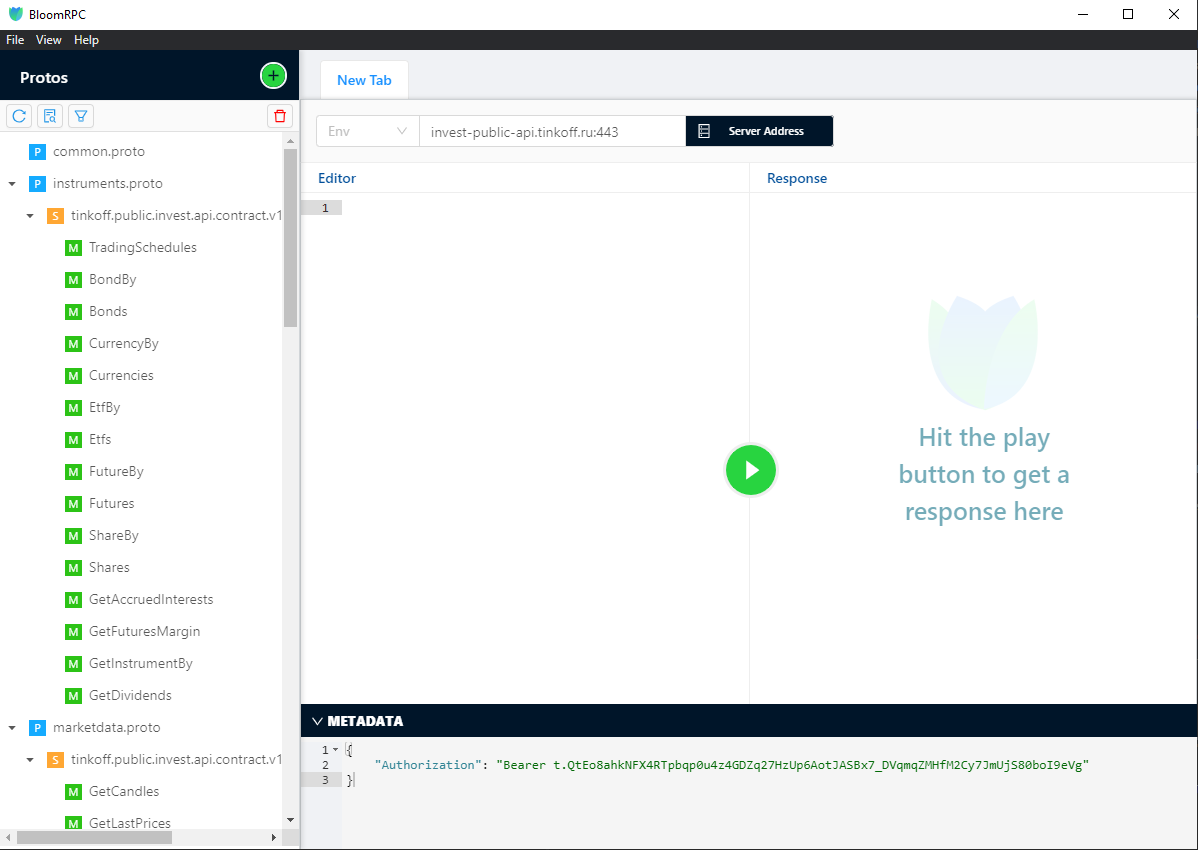
Task: Collapse the marketdata.proto tree node
Action: tap(12, 728)
